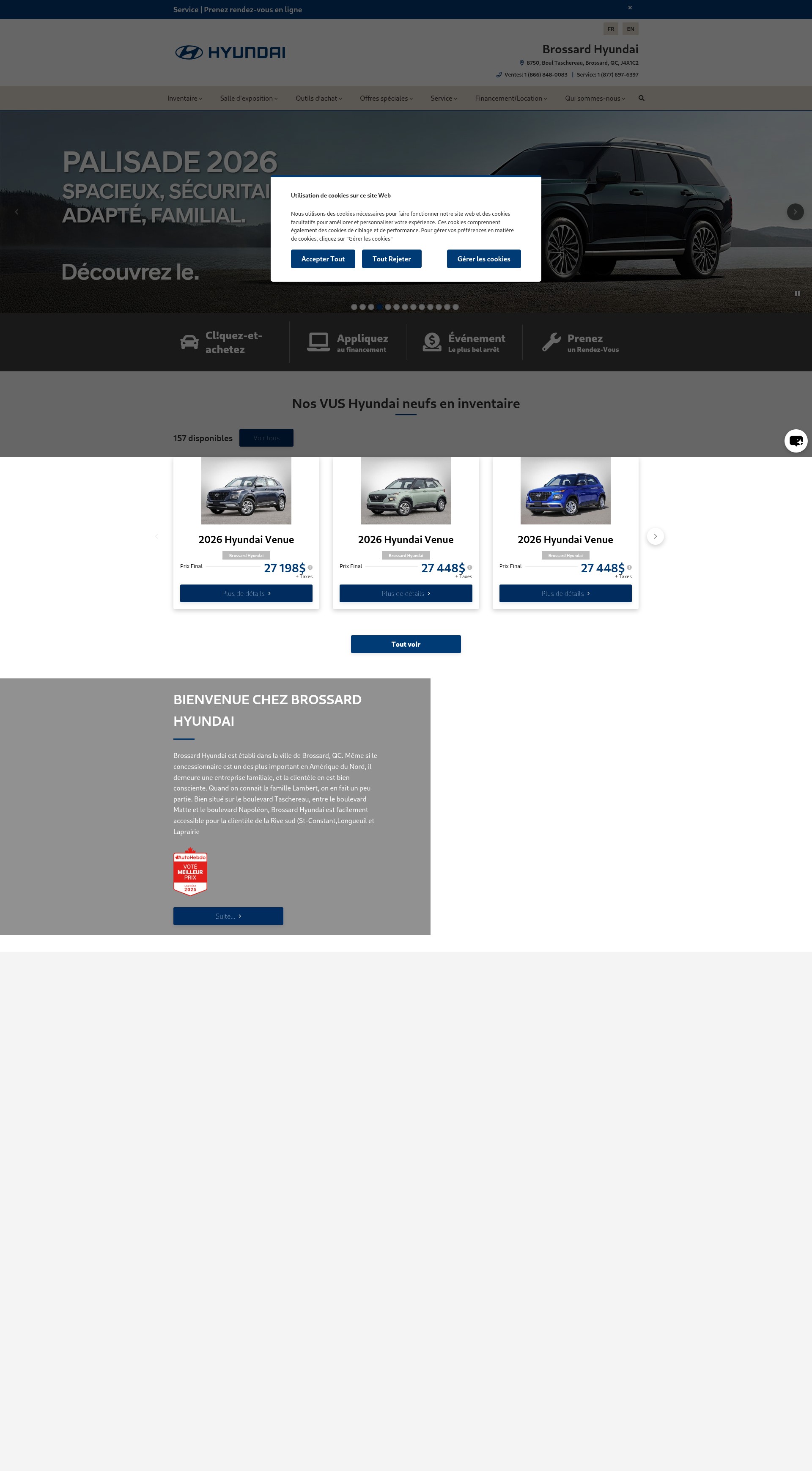The width and height of the screenshot is (812, 1471).
Task: Open the Qui sommes-nous dropdown
Action: pos(595,98)
